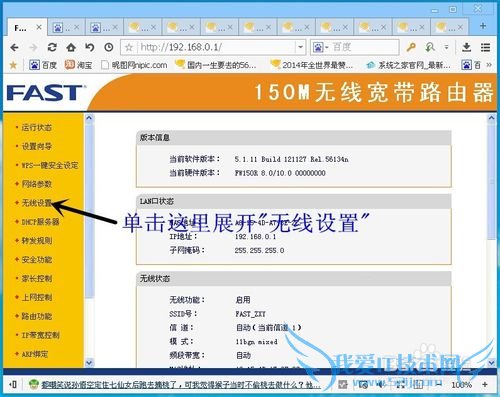Open WPS一键安全设定 menu item

pyautogui.click(x=50, y=165)
